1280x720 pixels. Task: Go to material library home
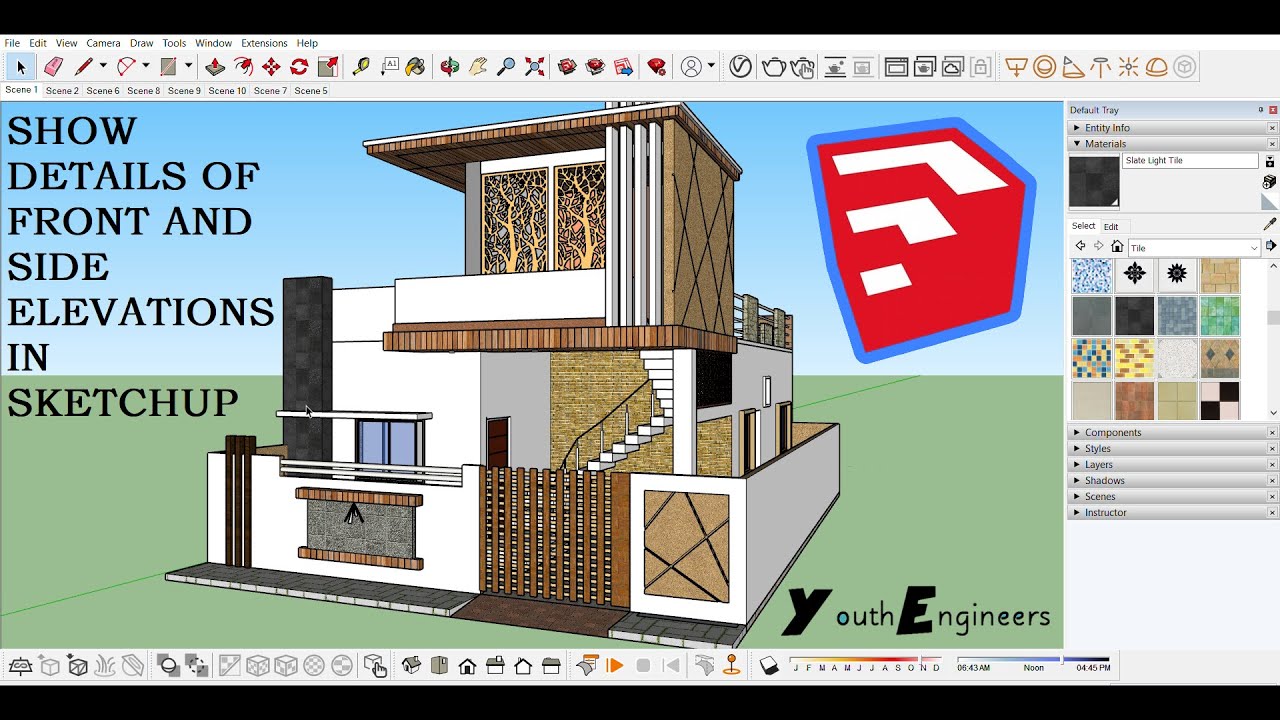1117,246
